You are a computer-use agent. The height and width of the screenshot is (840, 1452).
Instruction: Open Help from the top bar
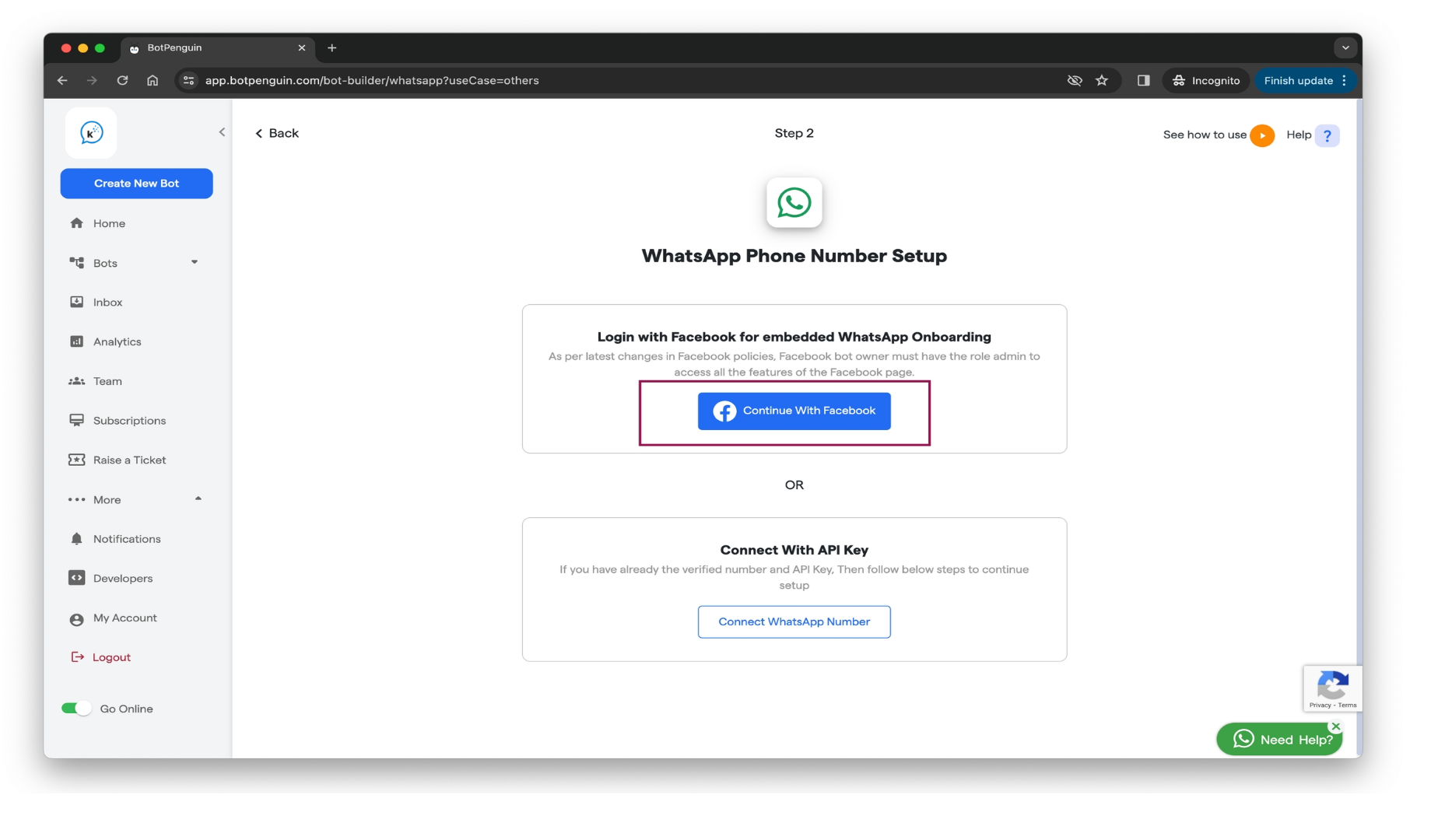1299,135
